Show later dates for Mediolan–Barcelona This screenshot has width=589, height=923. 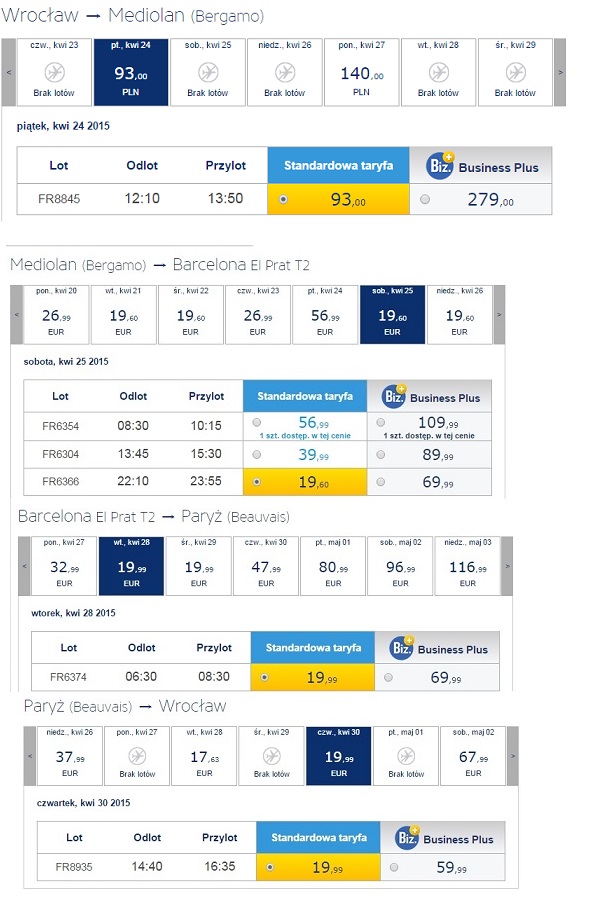click(x=499, y=315)
